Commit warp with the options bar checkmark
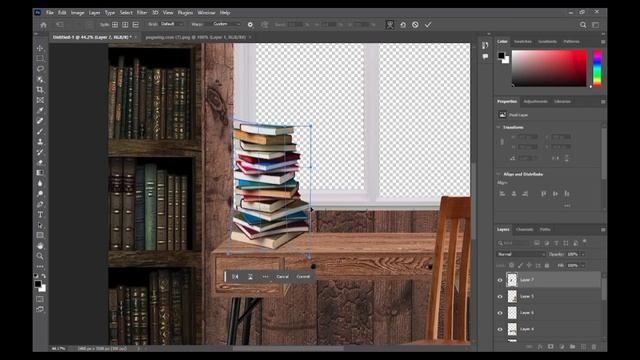The height and width of the screenshot is (360, 640). click(x=428, y=24)
